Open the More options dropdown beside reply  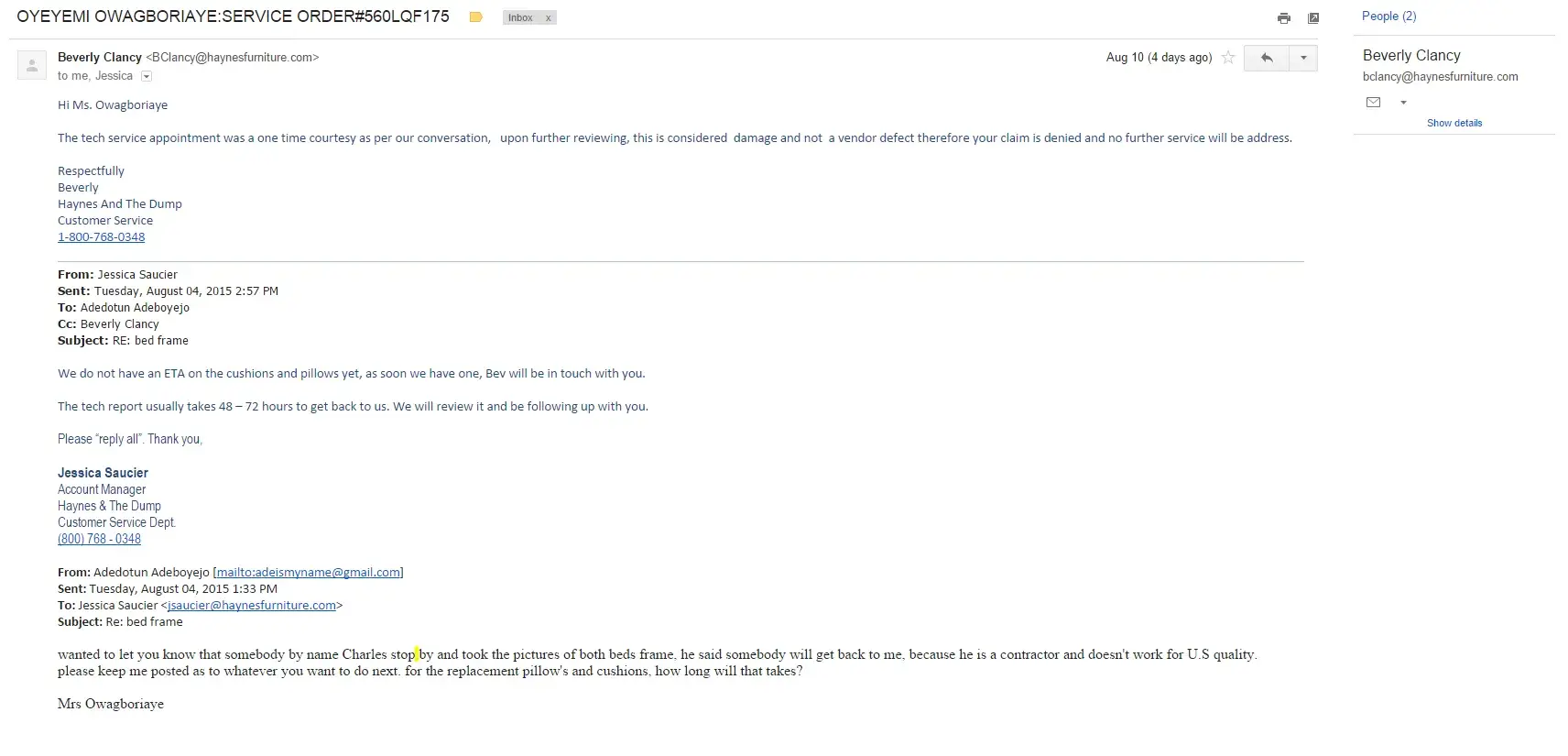1303,58
